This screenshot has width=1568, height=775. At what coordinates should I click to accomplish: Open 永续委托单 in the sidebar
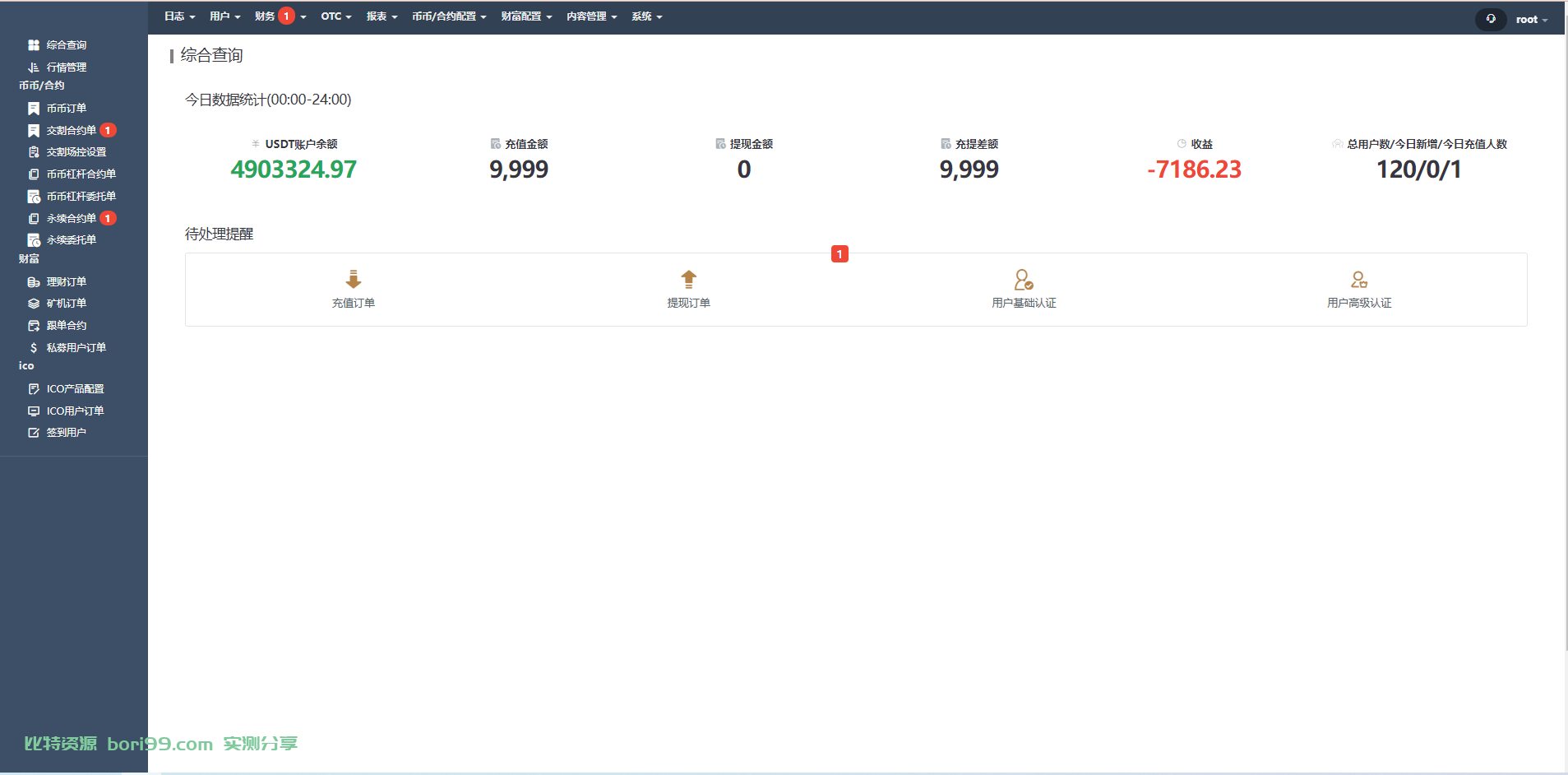[x=72, y=240]
